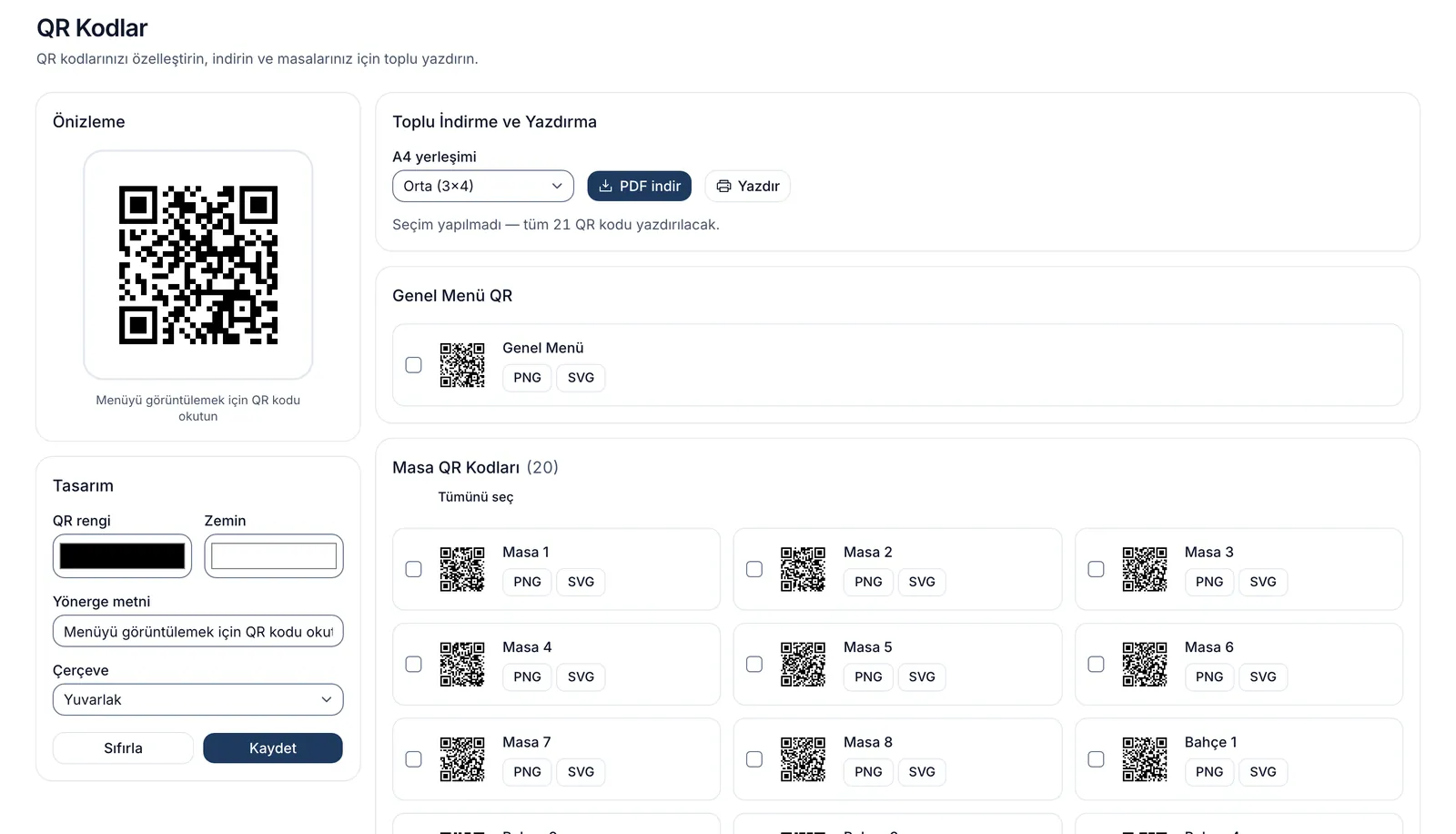Export Masa 7 as SVG
Viewport: 1456px width, 834px height.
581,772
